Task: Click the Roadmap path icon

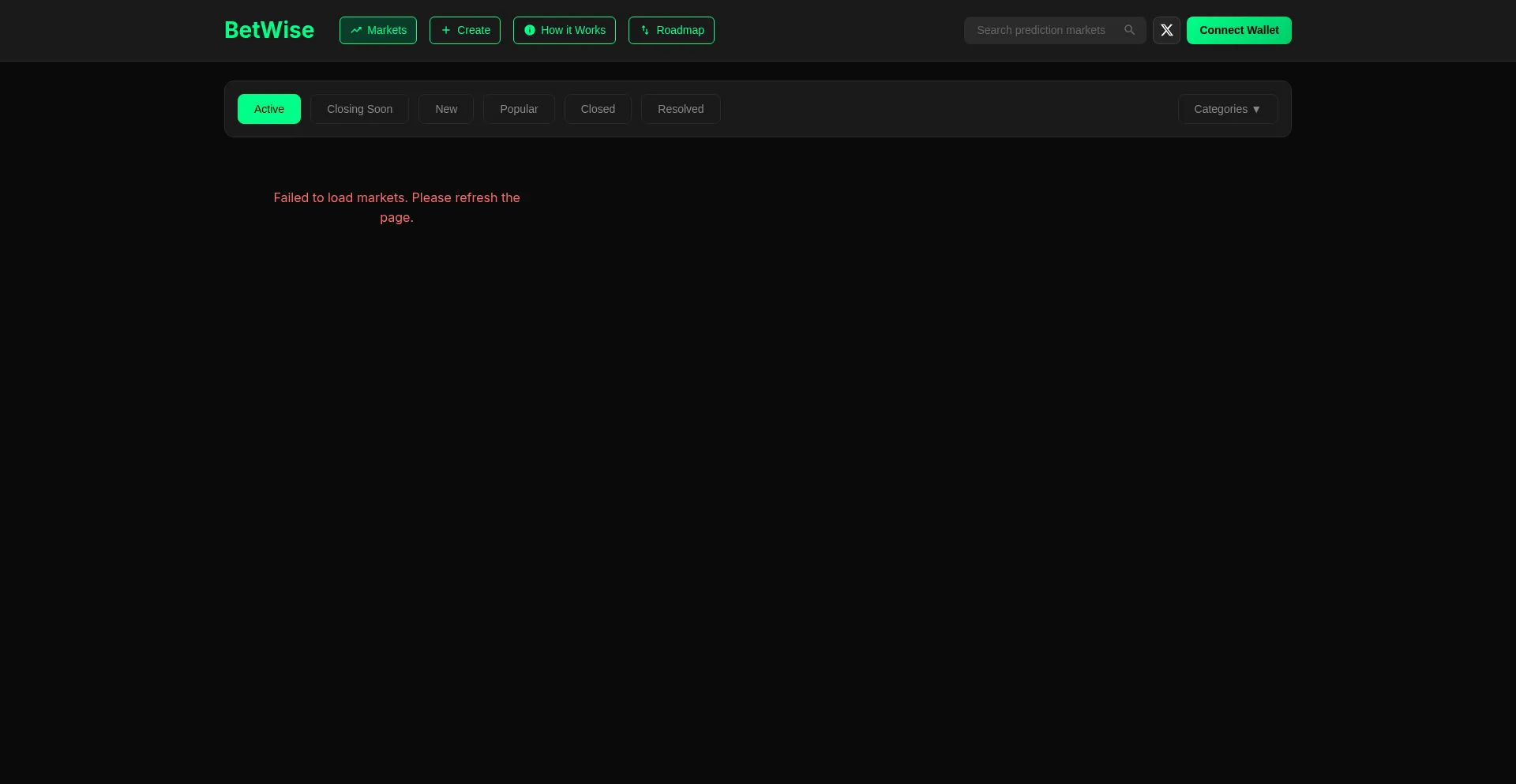Action: tap(645, 30)
